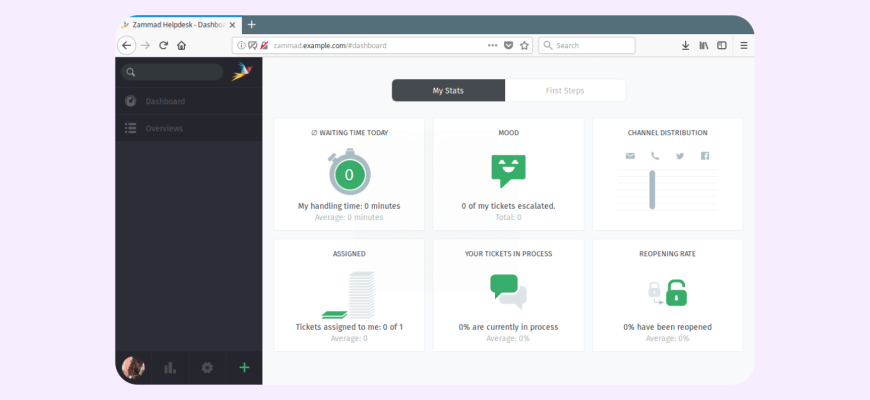Bookmark this page with the star icon
The width and height of the screenshot is (870, 400).
[x=524, y=45]
